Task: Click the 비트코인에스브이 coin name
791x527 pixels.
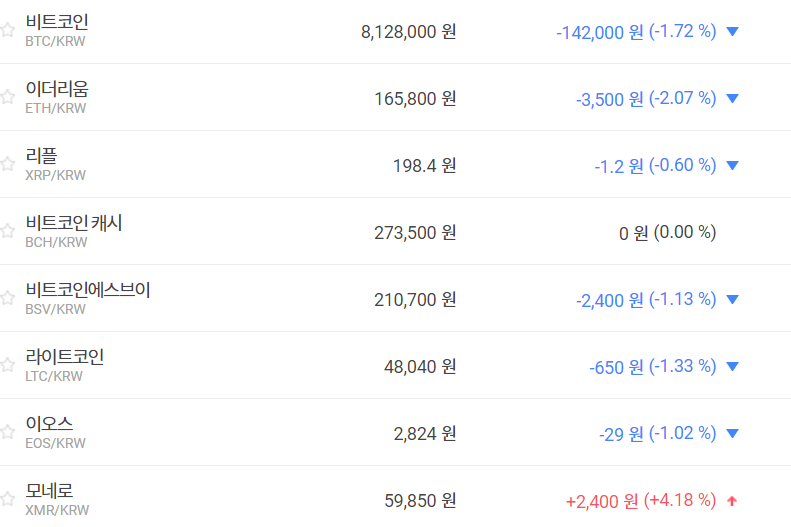Action: pos(88,290)
